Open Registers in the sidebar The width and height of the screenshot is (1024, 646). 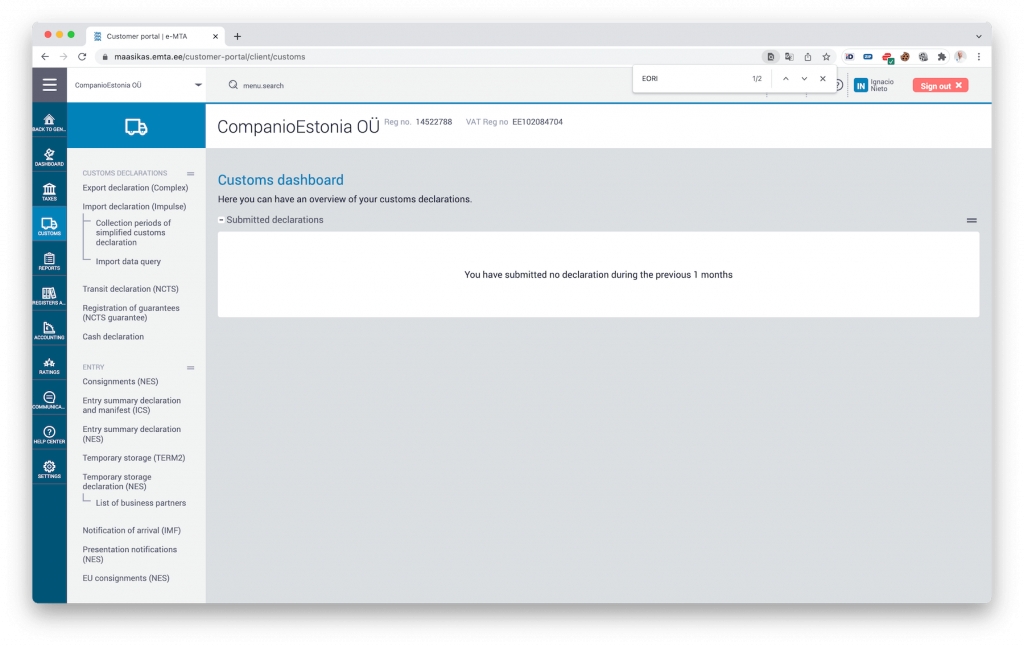point(49,295)
